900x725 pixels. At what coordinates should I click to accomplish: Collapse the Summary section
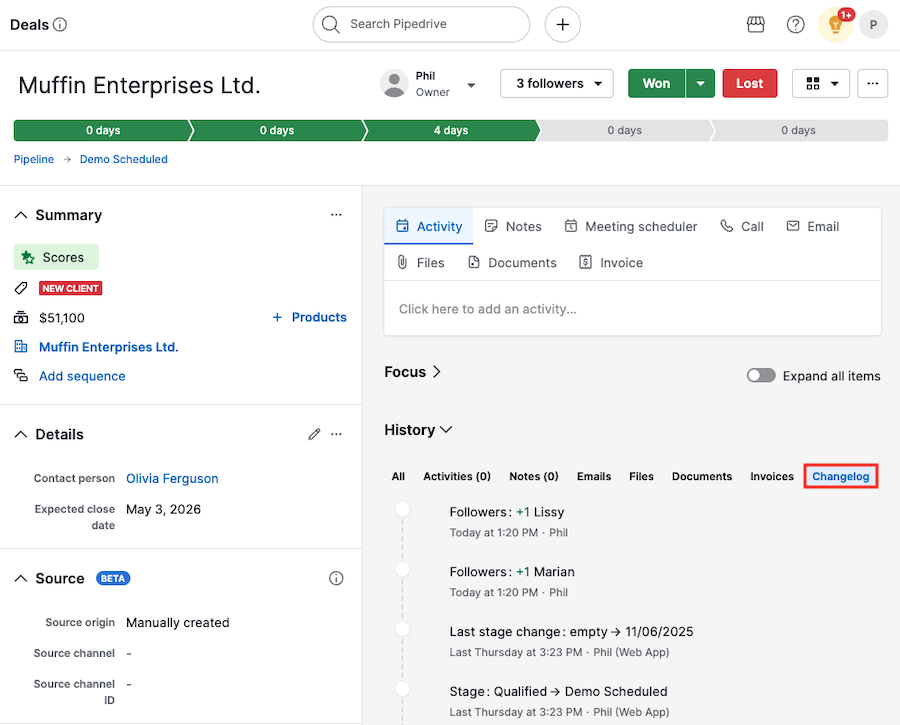tap(20, 215)
